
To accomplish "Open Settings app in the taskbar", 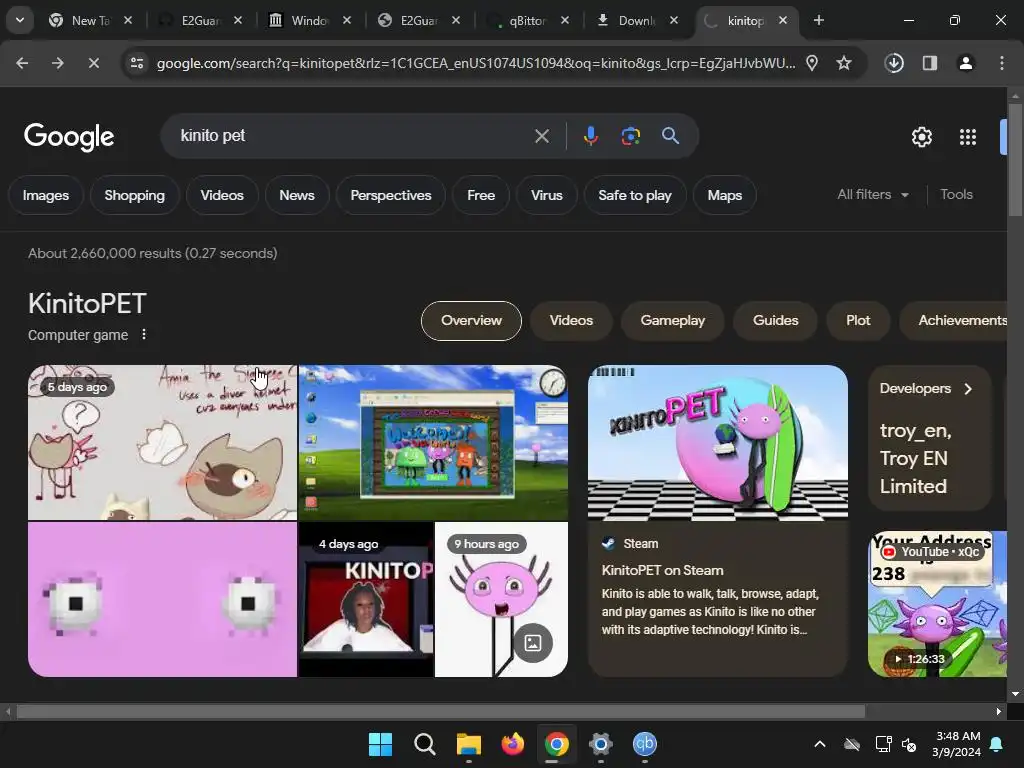I will click(600, 744).
